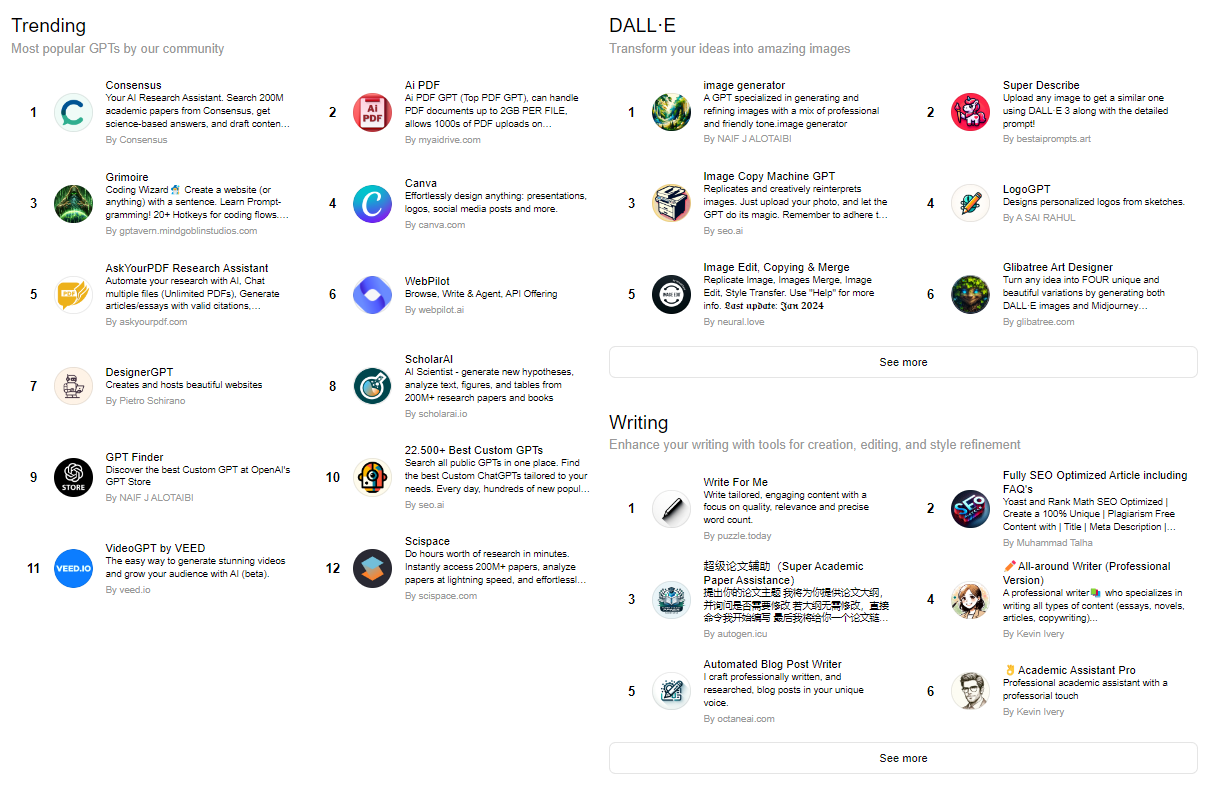The height and width of the screenshot is (785, 1210).
Task: Select the ScholarAI title
Action: pos(429,359)
